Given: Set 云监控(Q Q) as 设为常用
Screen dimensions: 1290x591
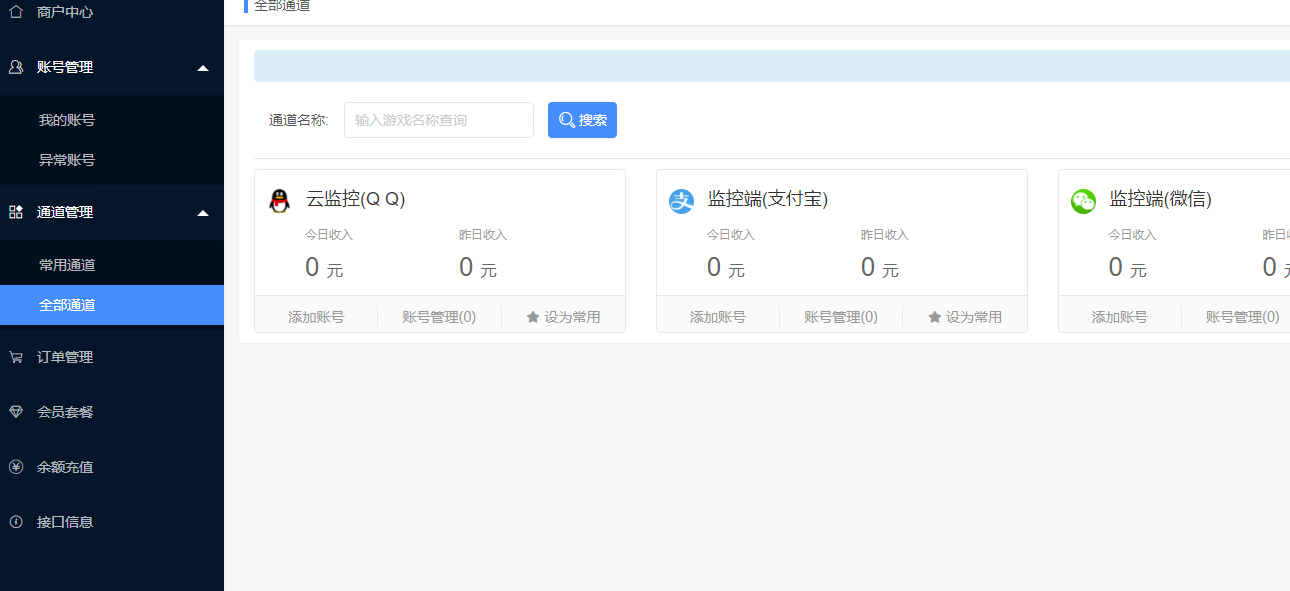Looking at the screenshot, I should pos(563,317).
